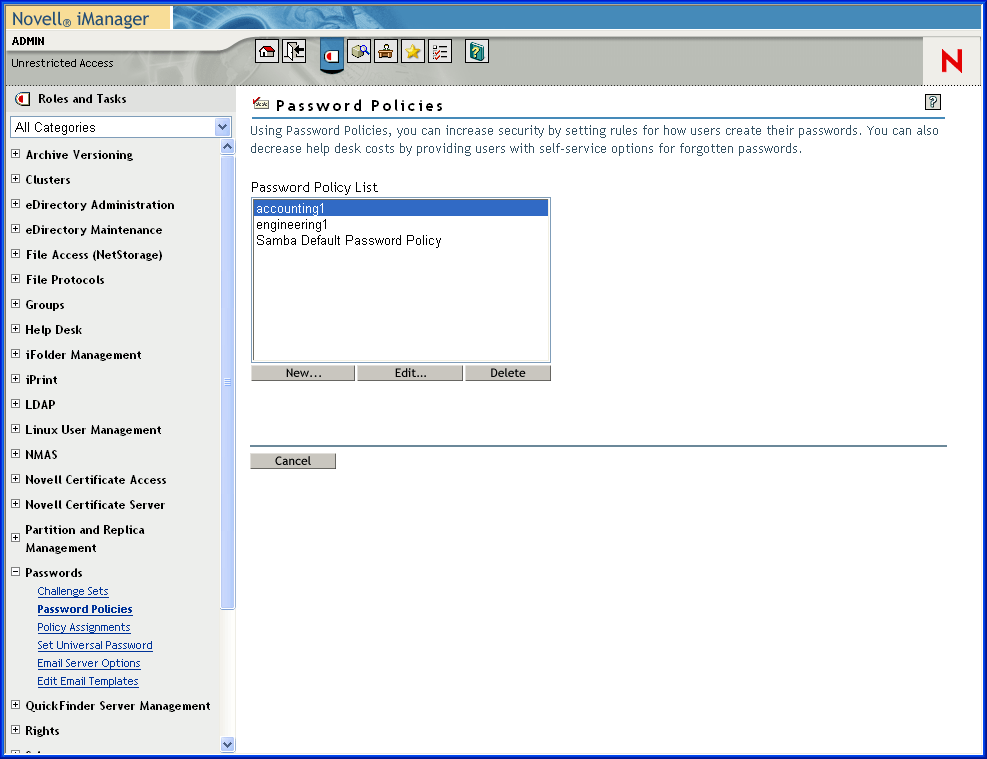
Task: Open Roles and Tasks toolbar view
Action: point(332,54)
